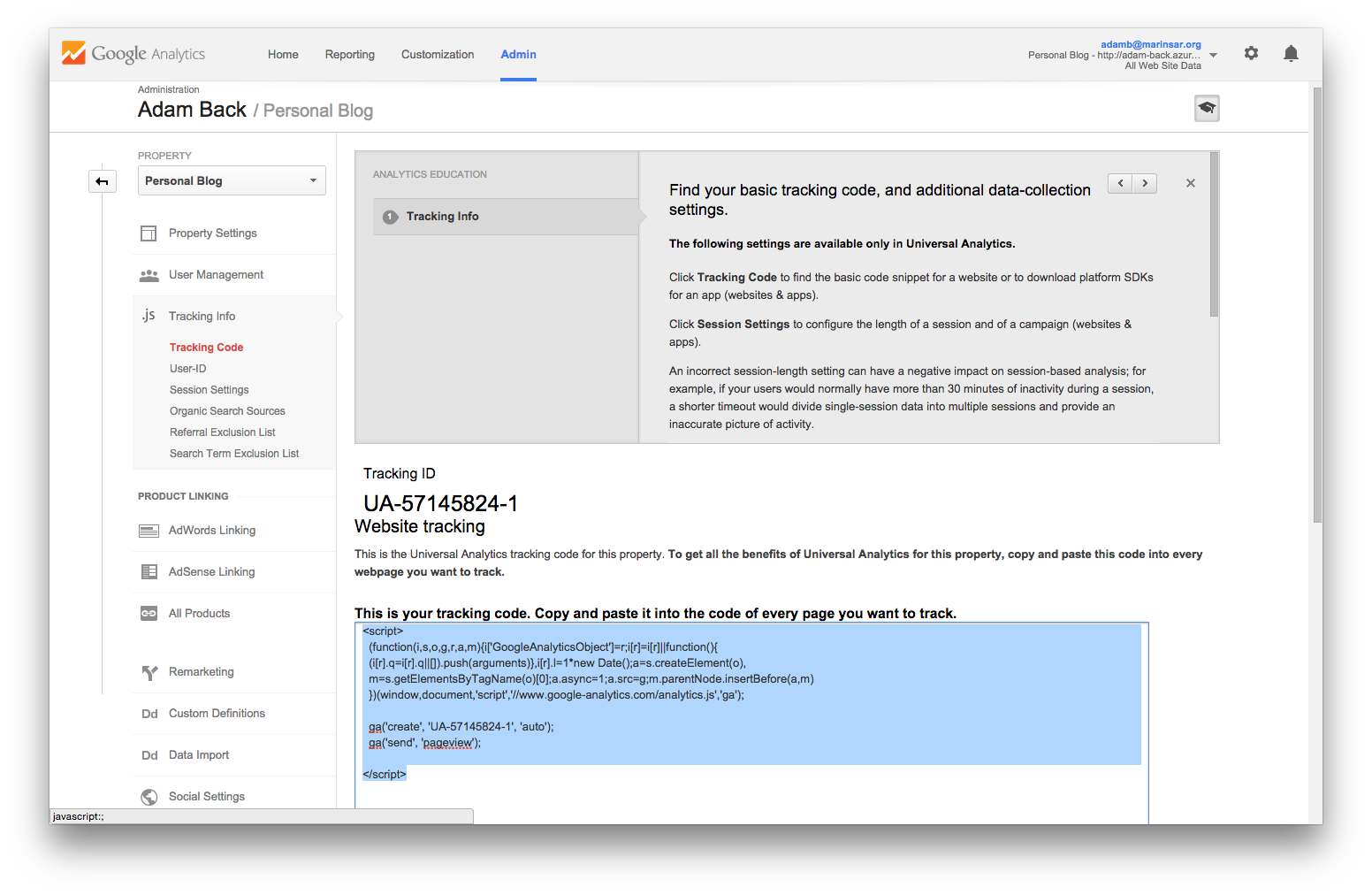Open Property Settings
Image resolution: width=1372 pixels, height=895 pixels.
[x=213, y=233]
